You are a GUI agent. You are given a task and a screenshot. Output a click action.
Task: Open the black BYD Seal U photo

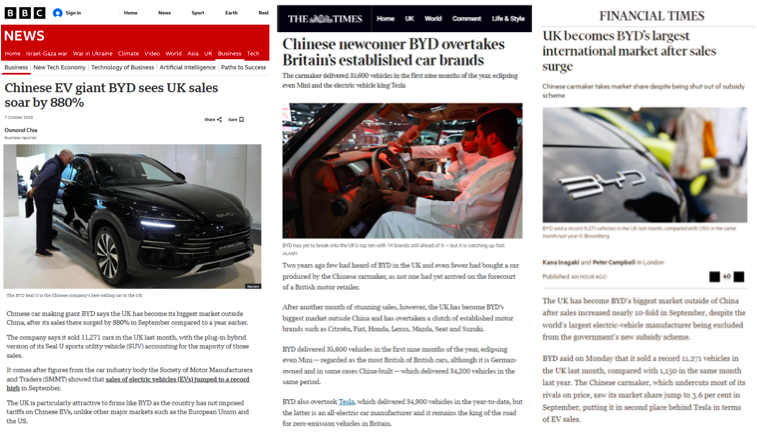[132, 216]
